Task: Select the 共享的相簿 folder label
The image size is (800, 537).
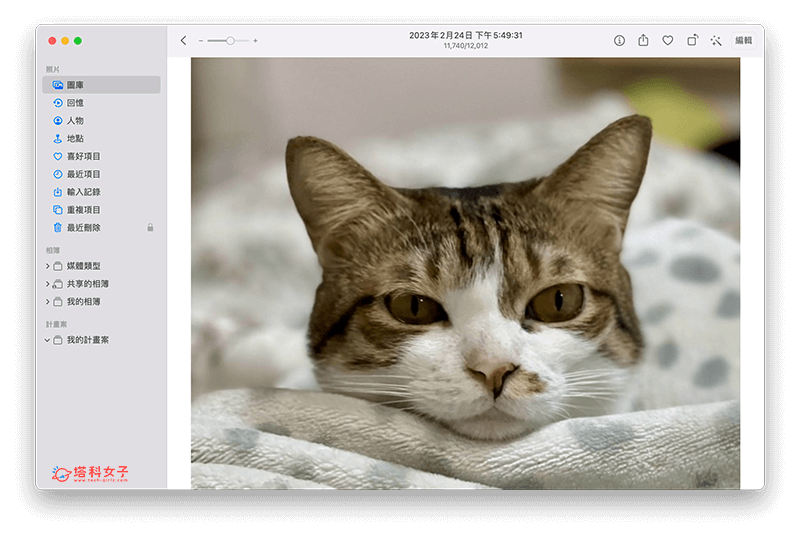Action: (x=88, y=284)
